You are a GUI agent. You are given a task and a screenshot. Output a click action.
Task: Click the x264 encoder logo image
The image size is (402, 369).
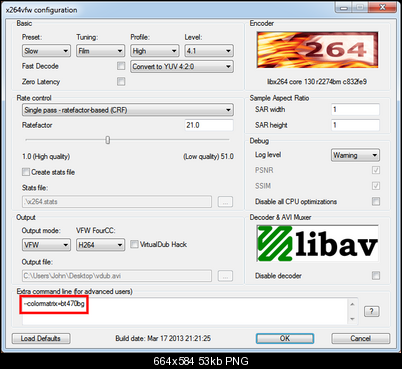[317, 50]
